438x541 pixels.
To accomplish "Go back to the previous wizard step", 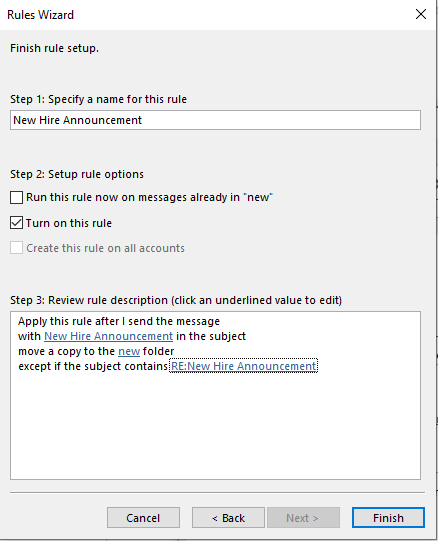I will pyautogui.click(x=228, y=518).
